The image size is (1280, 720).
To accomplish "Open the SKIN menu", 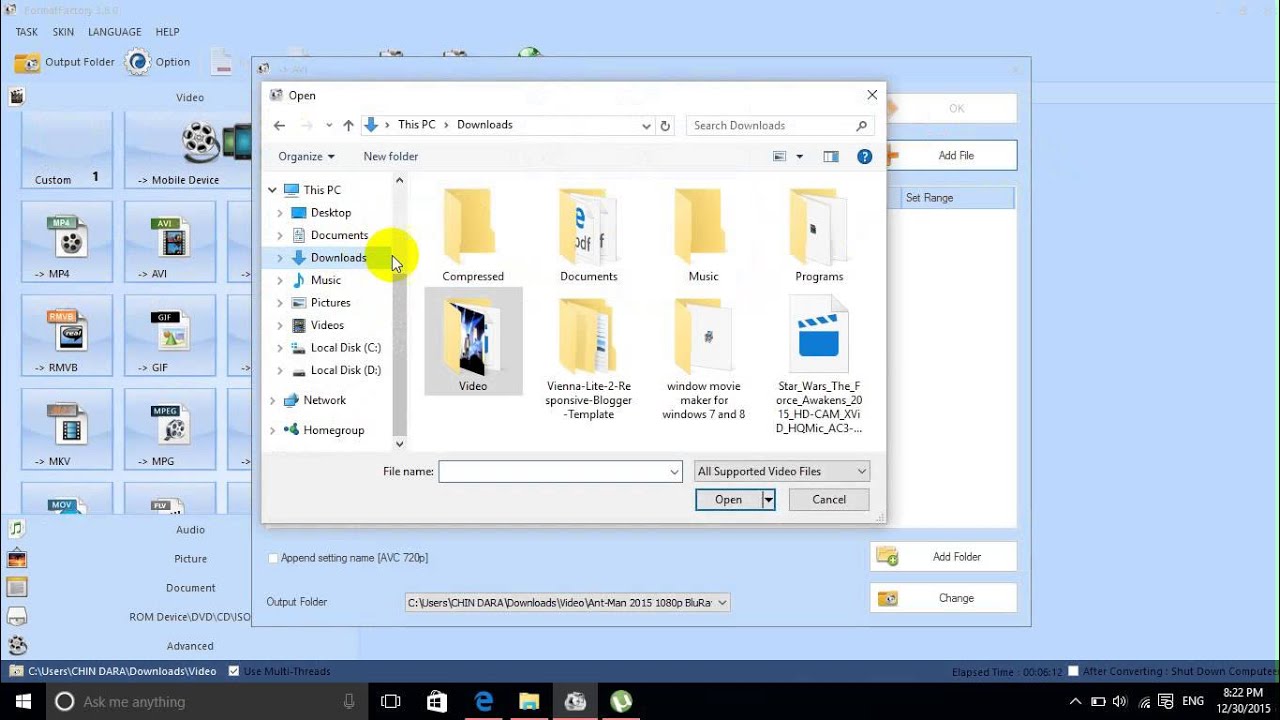I will 63,32.
